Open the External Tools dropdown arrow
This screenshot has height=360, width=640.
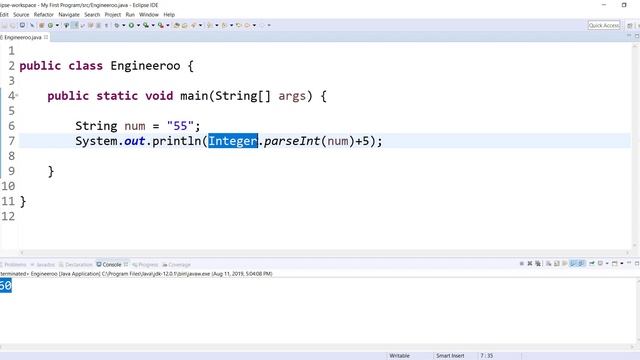click(168, 25)
